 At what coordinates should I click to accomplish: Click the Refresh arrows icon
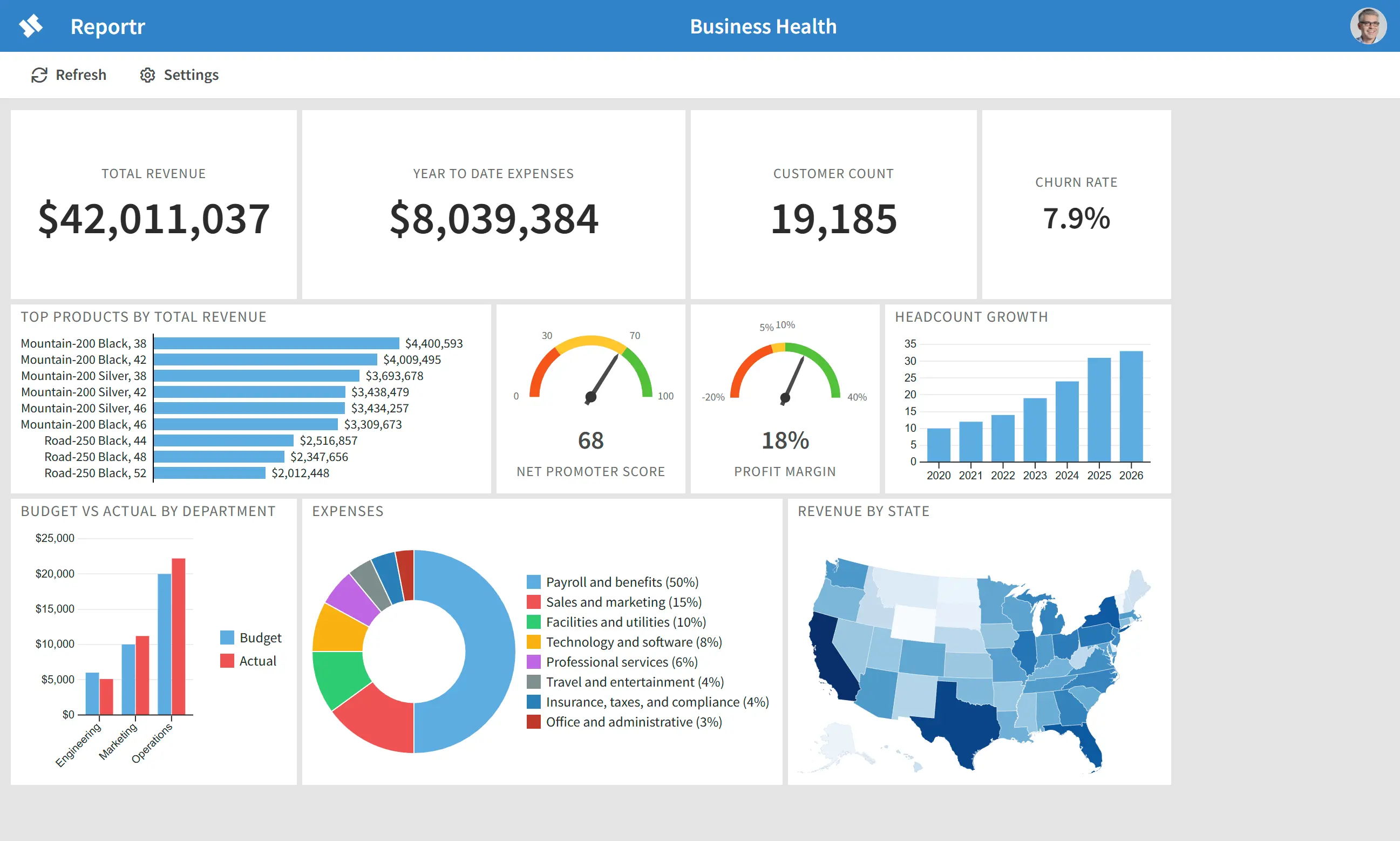(x=39, y=75)
